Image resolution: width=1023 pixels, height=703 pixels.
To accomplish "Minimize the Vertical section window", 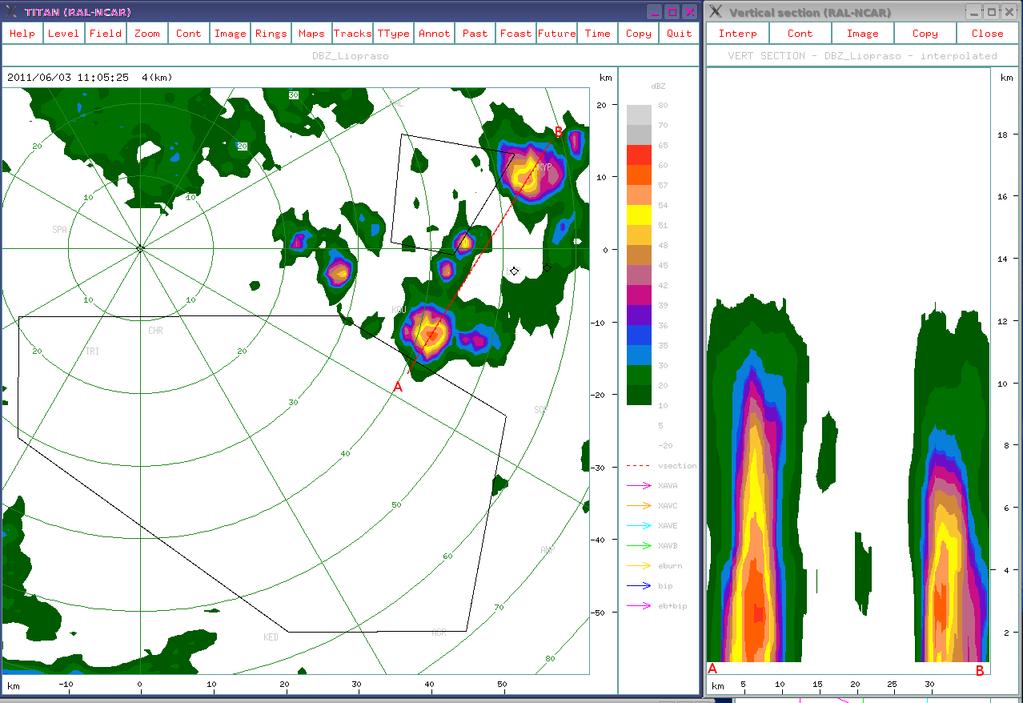I will click(974, 12).
